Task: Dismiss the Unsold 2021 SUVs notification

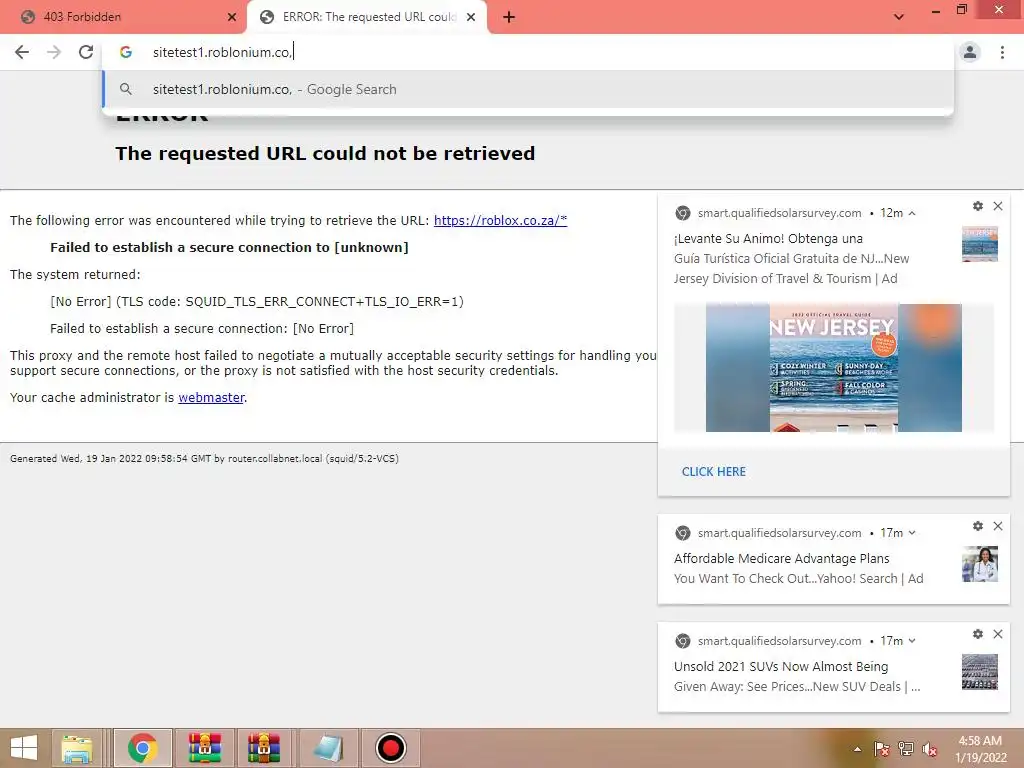Action: 998,633
